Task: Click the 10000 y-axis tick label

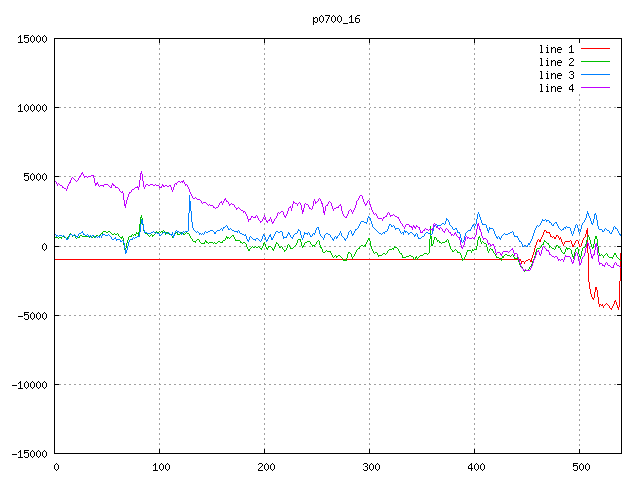Action: [32, 108]
